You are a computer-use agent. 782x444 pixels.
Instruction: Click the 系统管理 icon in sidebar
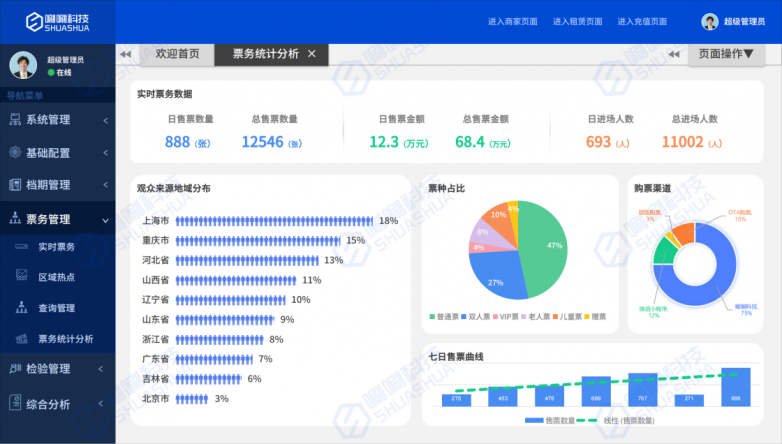(16, 120)
